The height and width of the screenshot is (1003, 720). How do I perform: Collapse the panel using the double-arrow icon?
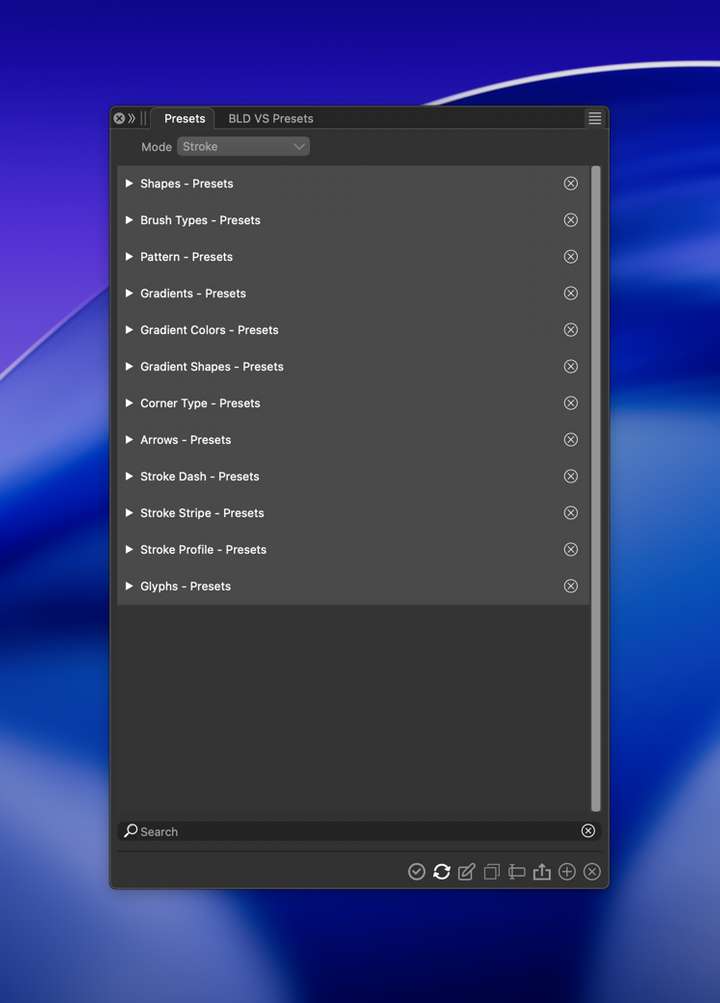(131, 118)
